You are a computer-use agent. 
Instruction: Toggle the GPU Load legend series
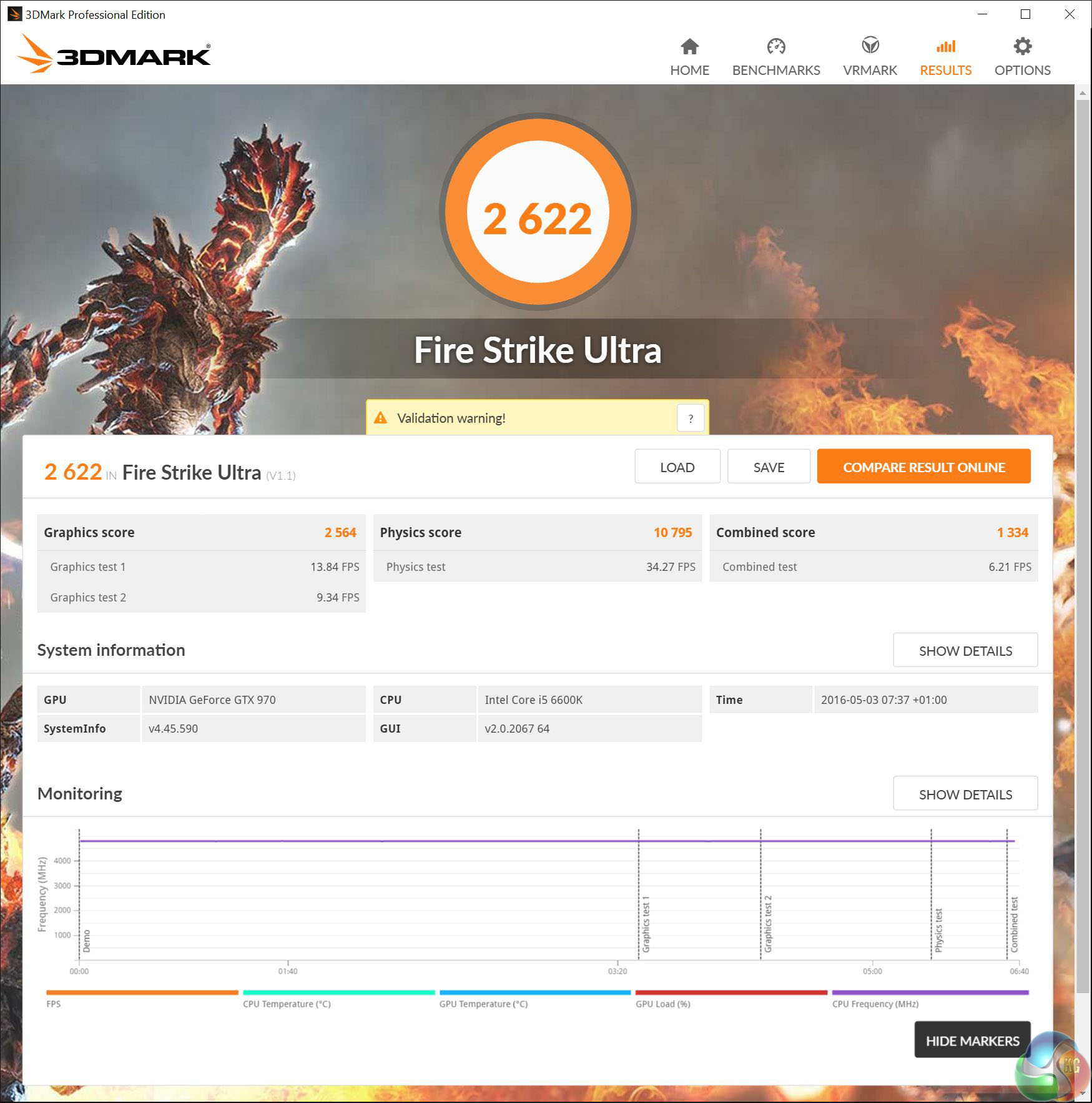tap(732, 998)
